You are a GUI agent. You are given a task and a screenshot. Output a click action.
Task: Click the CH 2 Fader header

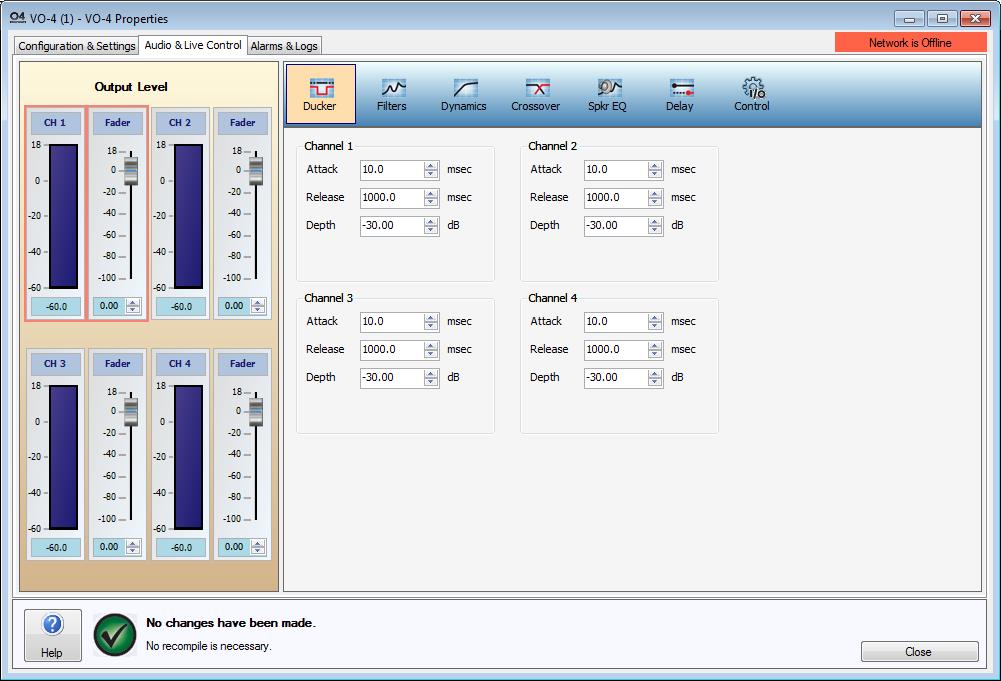[x=243, y=123]
